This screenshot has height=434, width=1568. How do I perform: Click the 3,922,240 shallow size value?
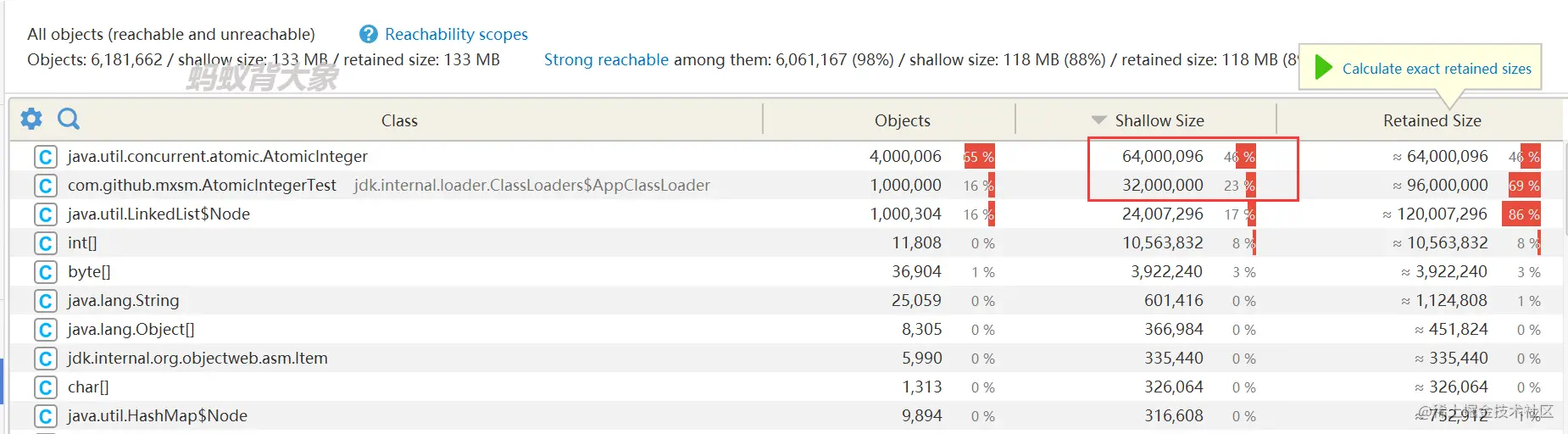point(1166,272)
